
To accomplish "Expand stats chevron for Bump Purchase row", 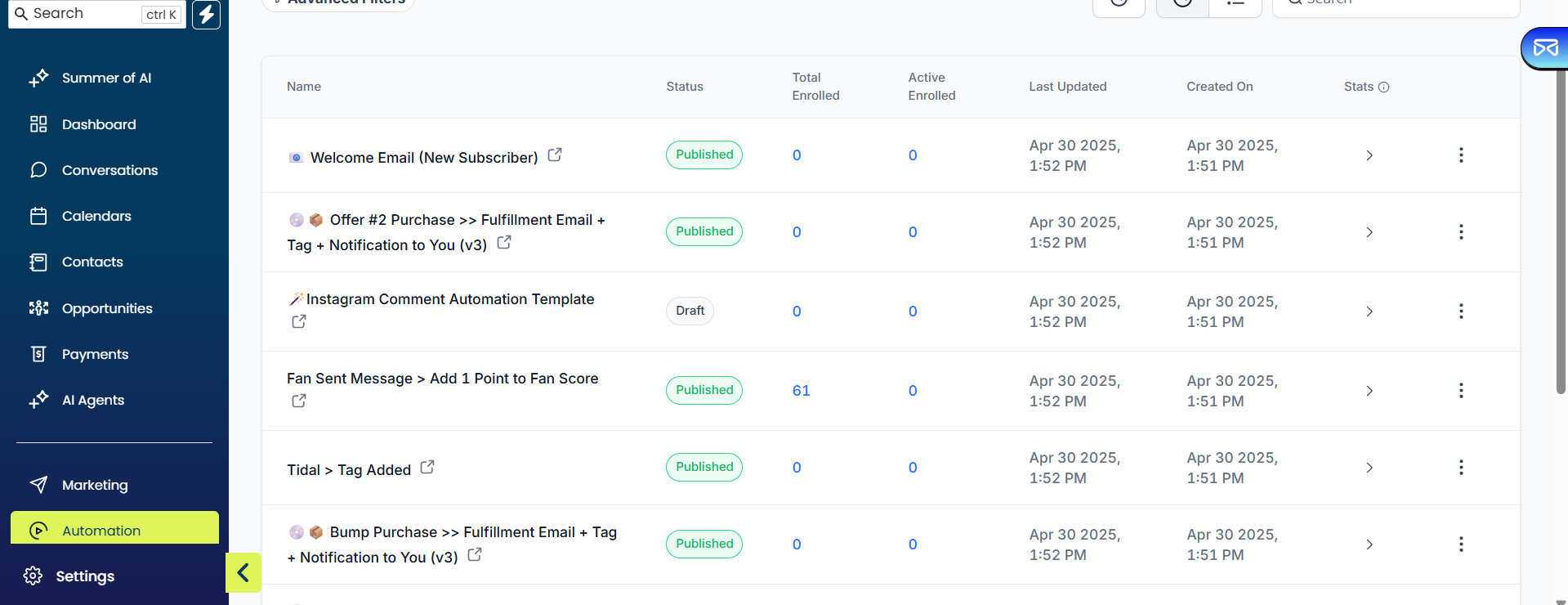I will point(1369,544).
